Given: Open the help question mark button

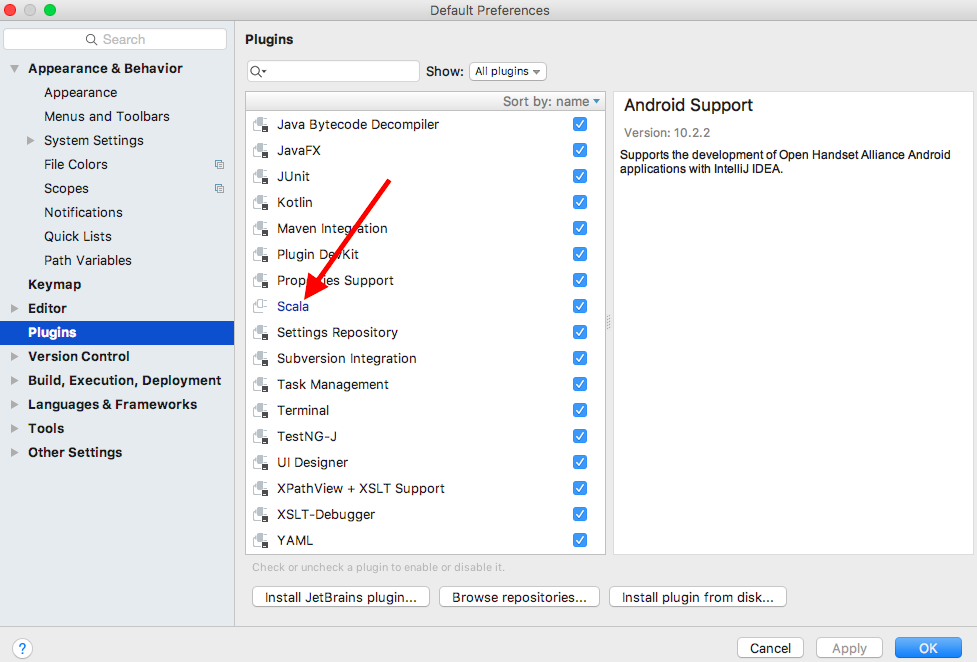Looking at the screenshot, I should pyautogui.click(x=22, y=648).
